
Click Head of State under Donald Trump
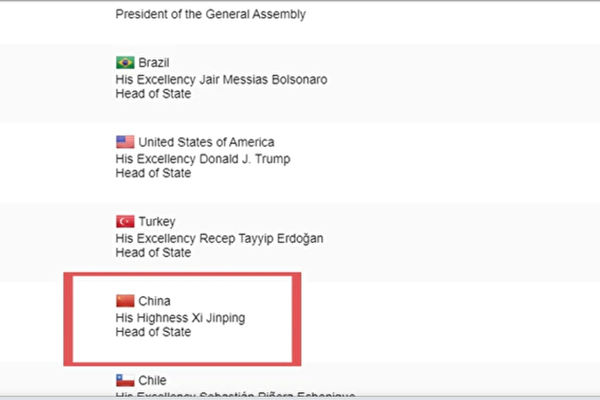pos(152,173)
